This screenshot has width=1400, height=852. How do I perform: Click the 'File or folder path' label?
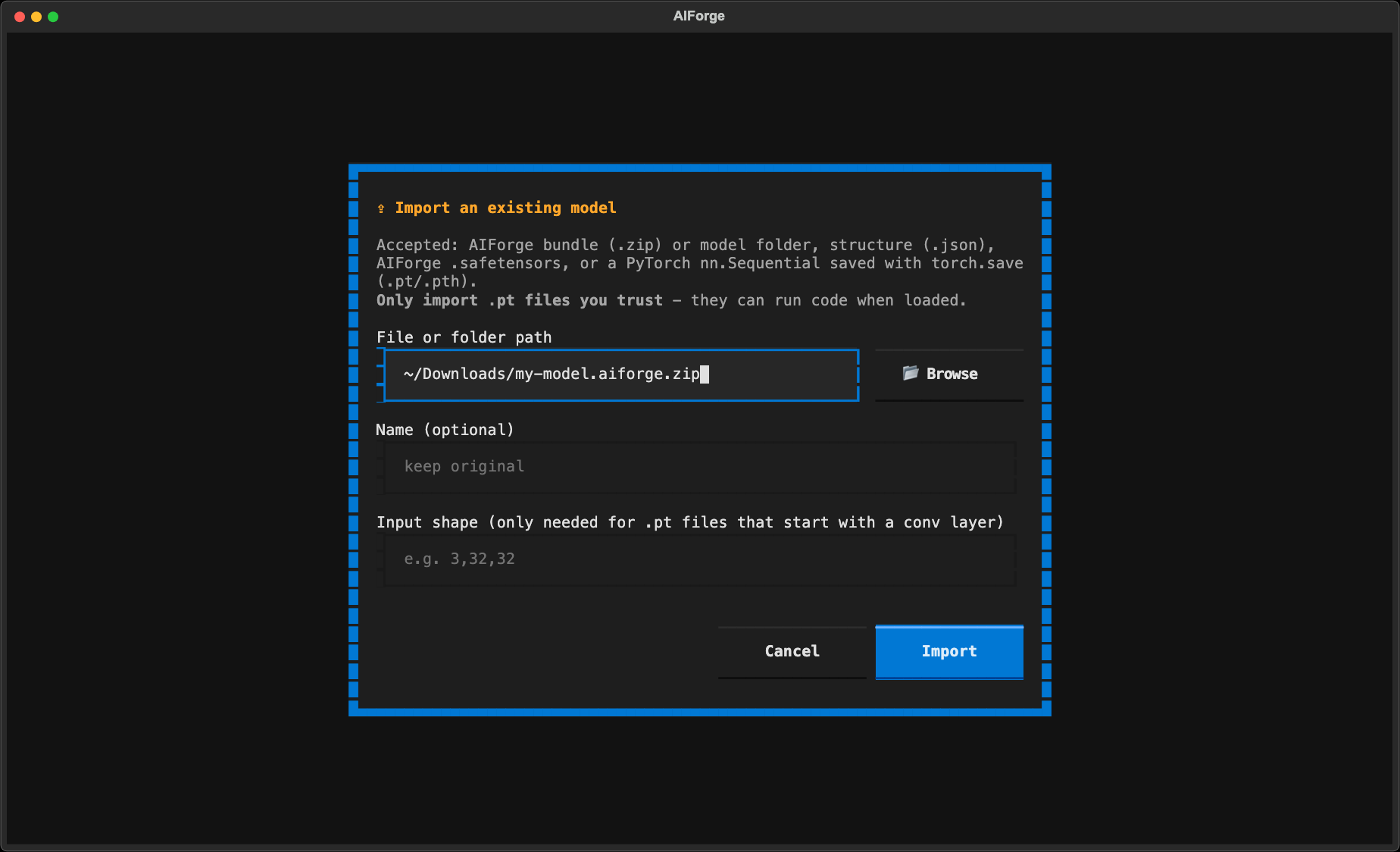click(x=464, y=337)
